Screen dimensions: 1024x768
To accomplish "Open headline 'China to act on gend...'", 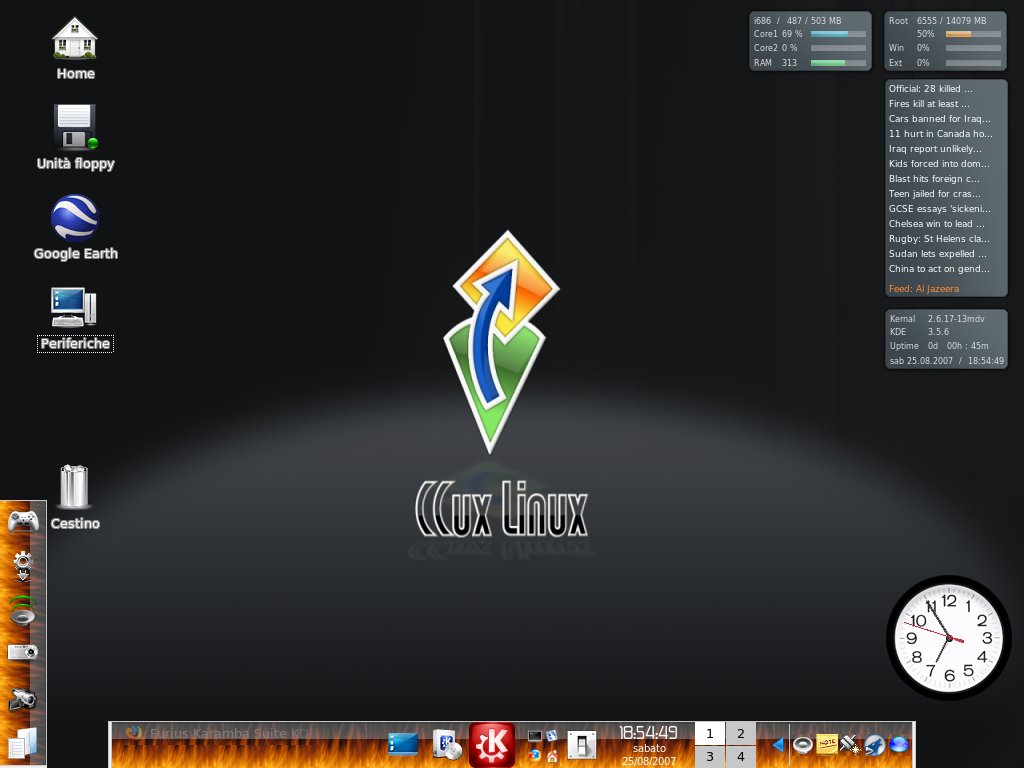I will coord(938,269).
